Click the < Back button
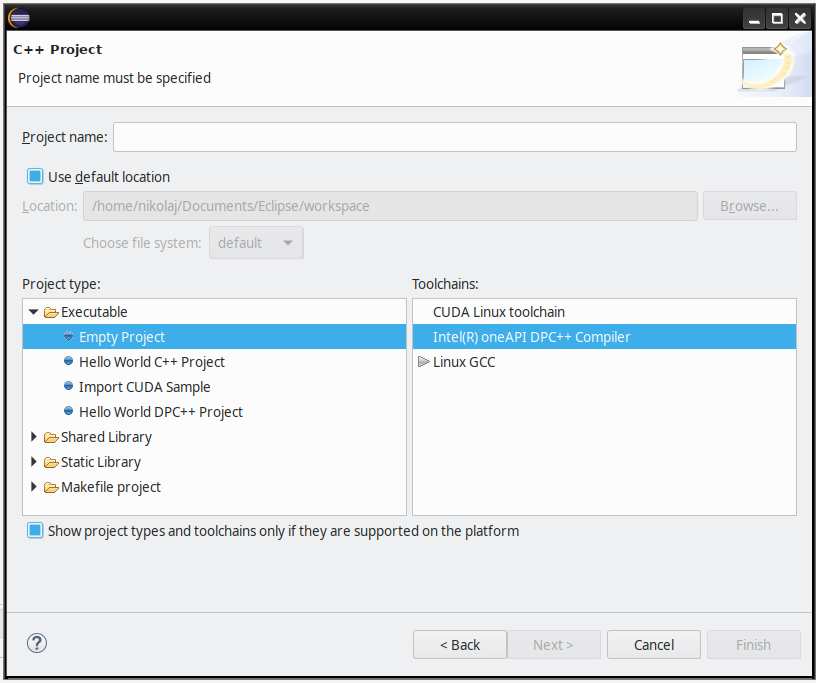816x683 pixels. point(460,644)
